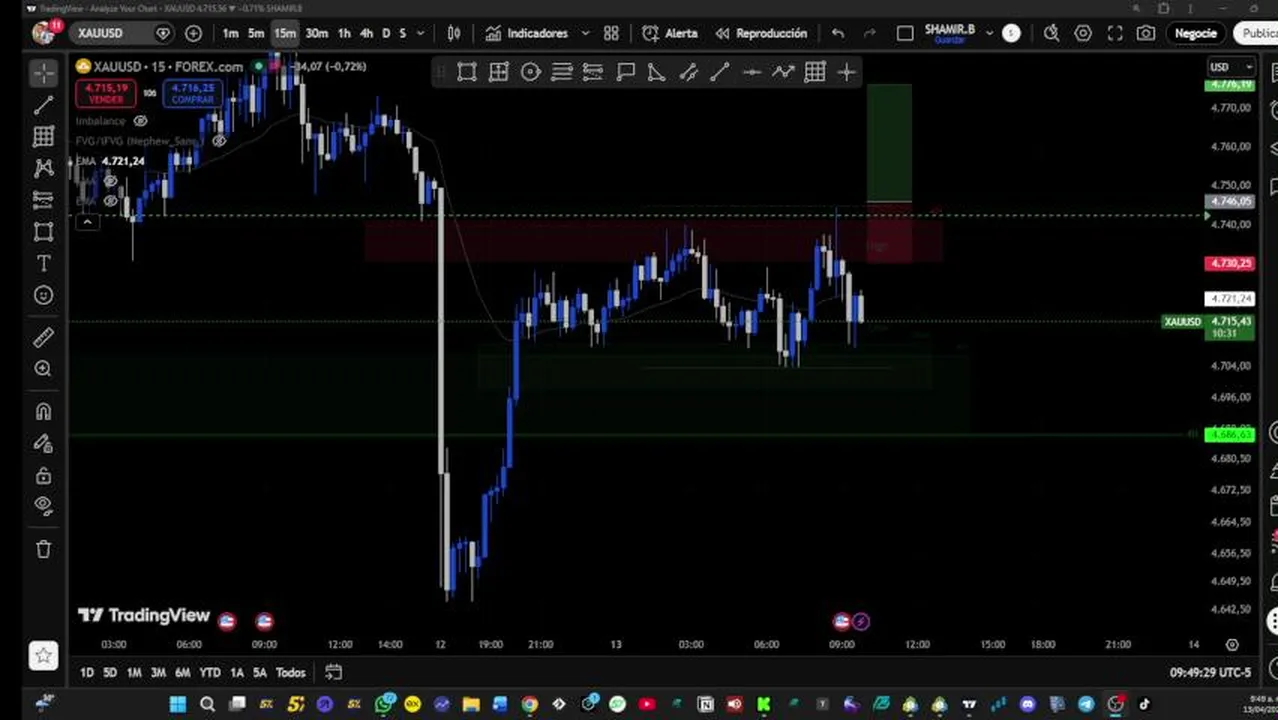Screen dimensions: 1278x720
Task: Open the UTC-5 timezone menu
Action: [1210, 673]
